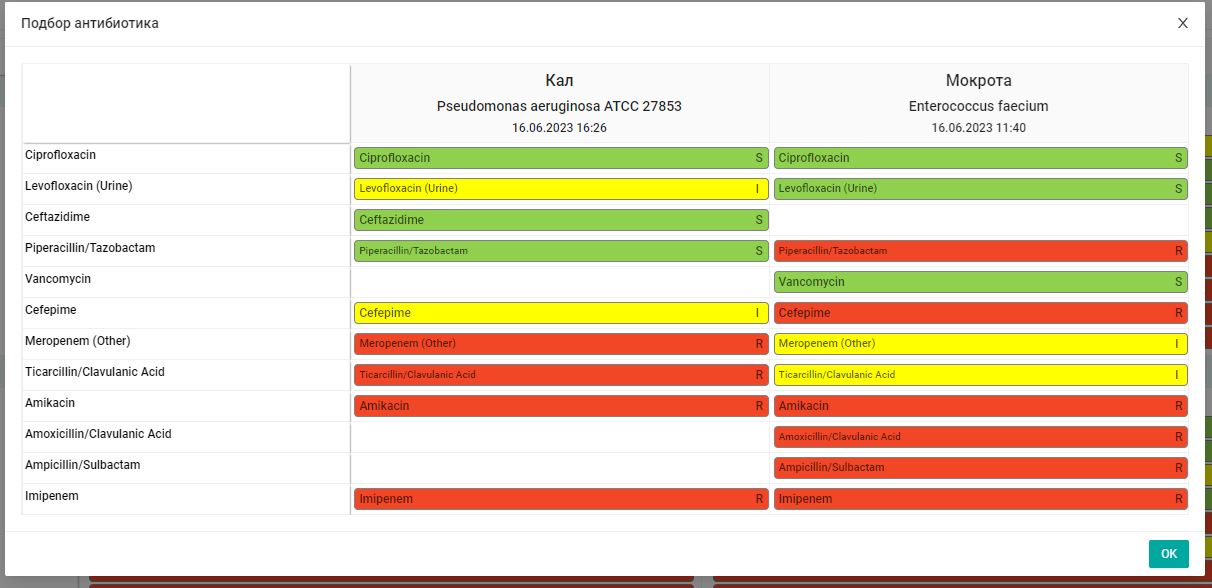Select Ciprofloxacin bar under Мокрота column
1212x588 pixels.
point(980,158)
